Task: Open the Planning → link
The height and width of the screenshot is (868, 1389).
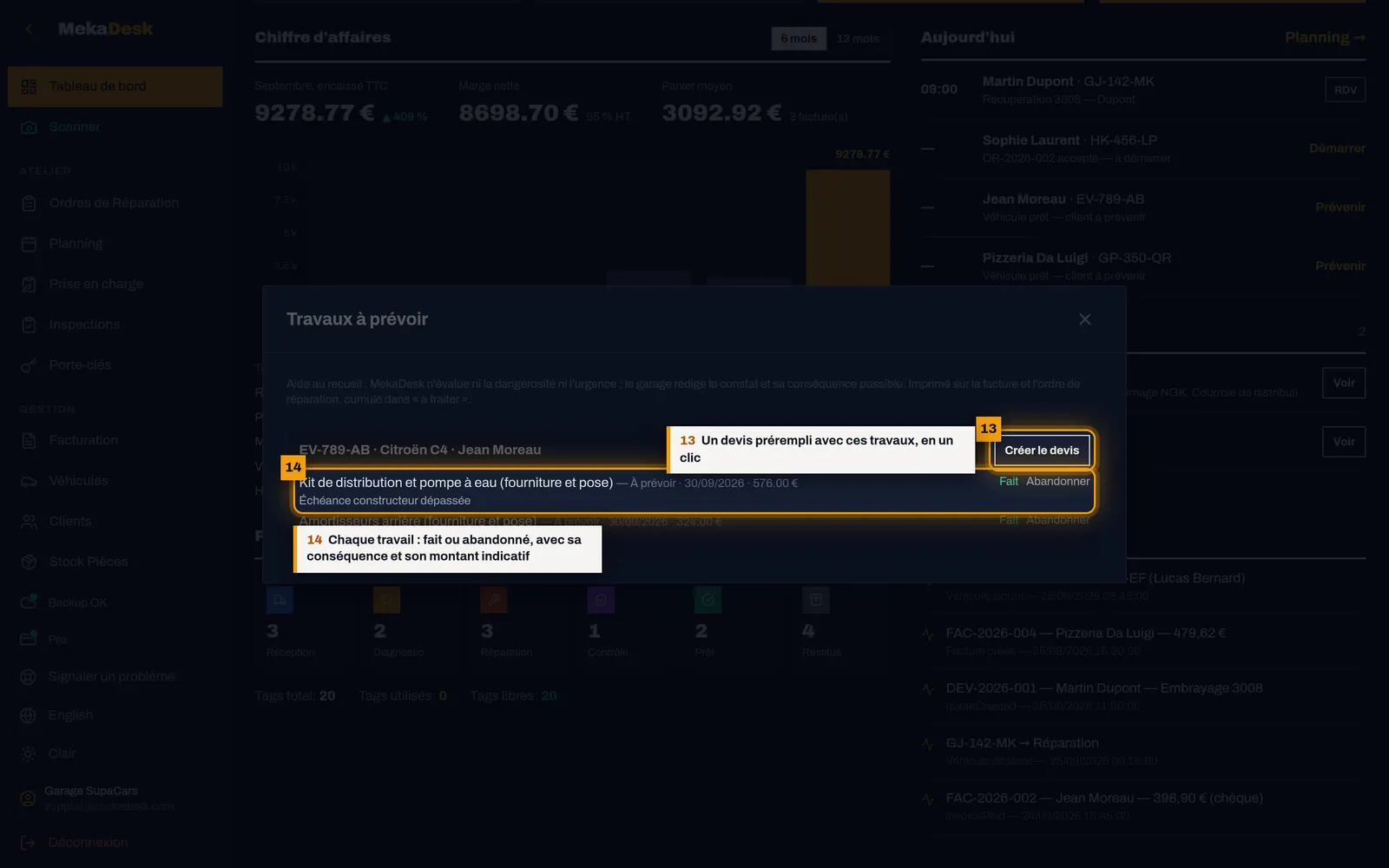Action: (x=1325, y=37)
